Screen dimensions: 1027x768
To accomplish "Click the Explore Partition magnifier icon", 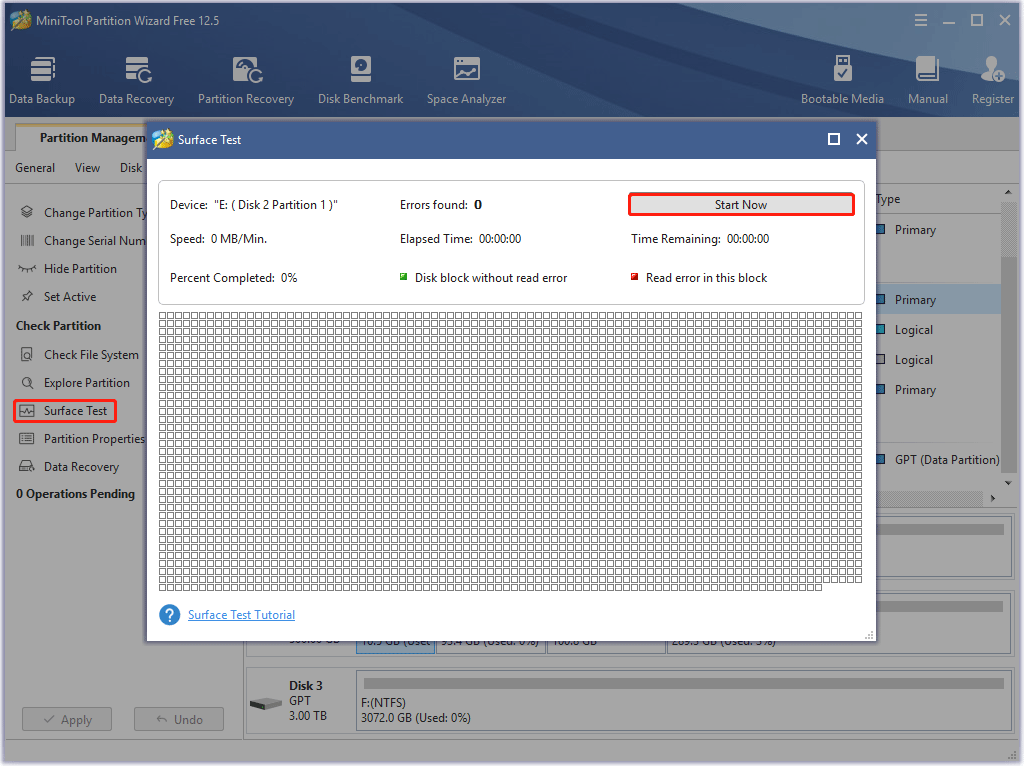I will coord(27,384).
